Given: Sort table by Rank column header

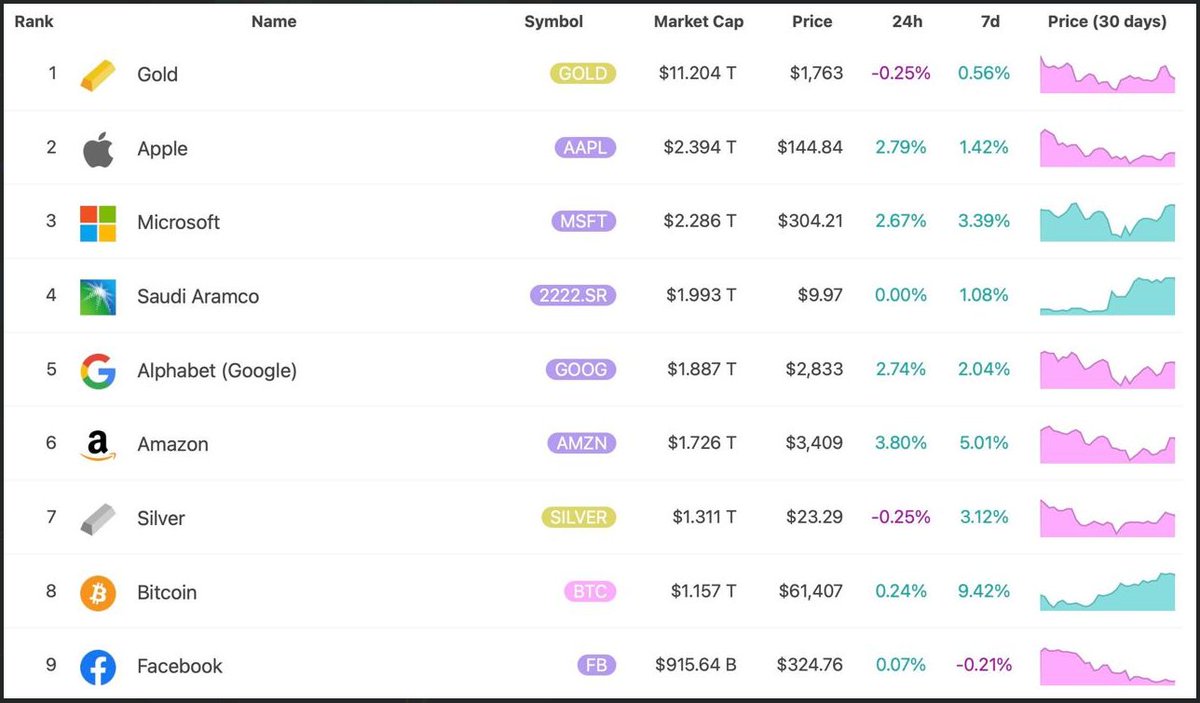Looking at the screenshot, I should click(x=33, y=21).
